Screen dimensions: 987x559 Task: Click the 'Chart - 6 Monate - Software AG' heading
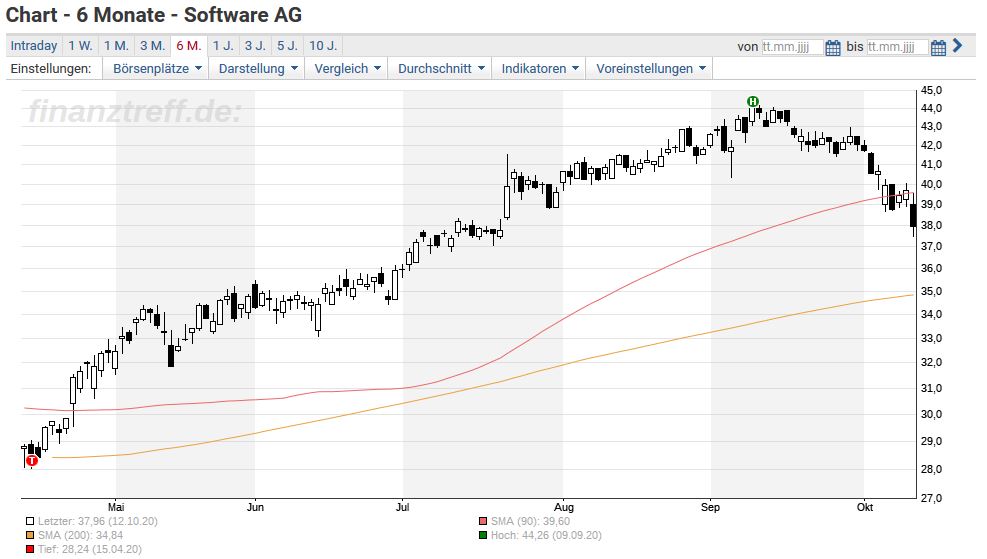[154, 14]
